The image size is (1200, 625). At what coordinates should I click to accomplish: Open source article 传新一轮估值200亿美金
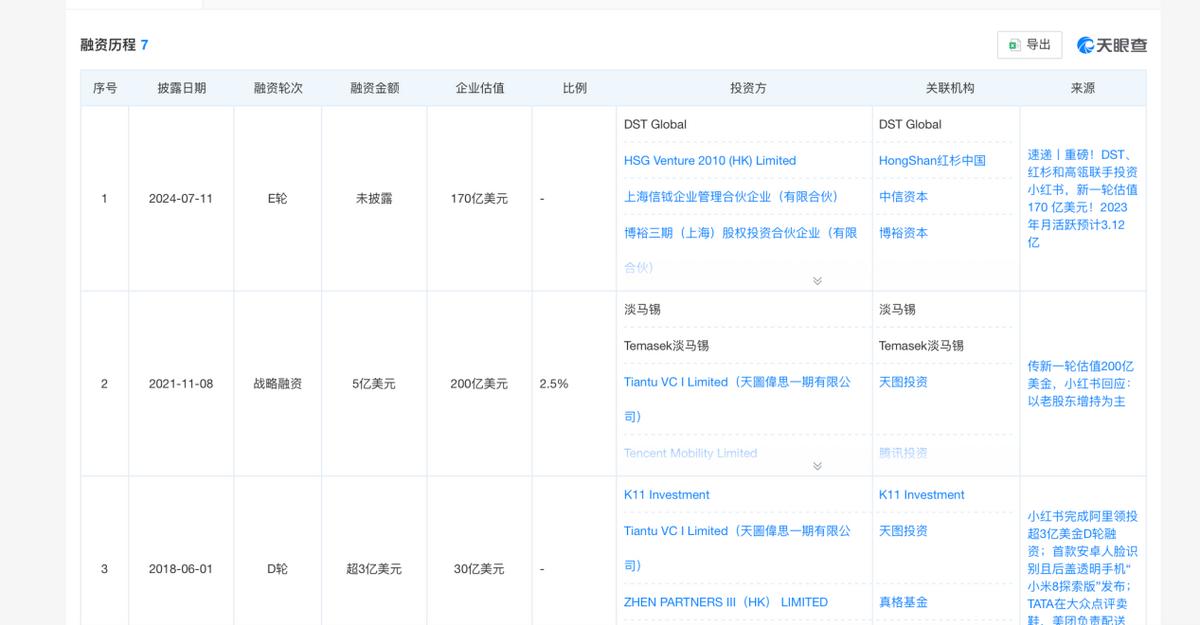pos(1081,383)
